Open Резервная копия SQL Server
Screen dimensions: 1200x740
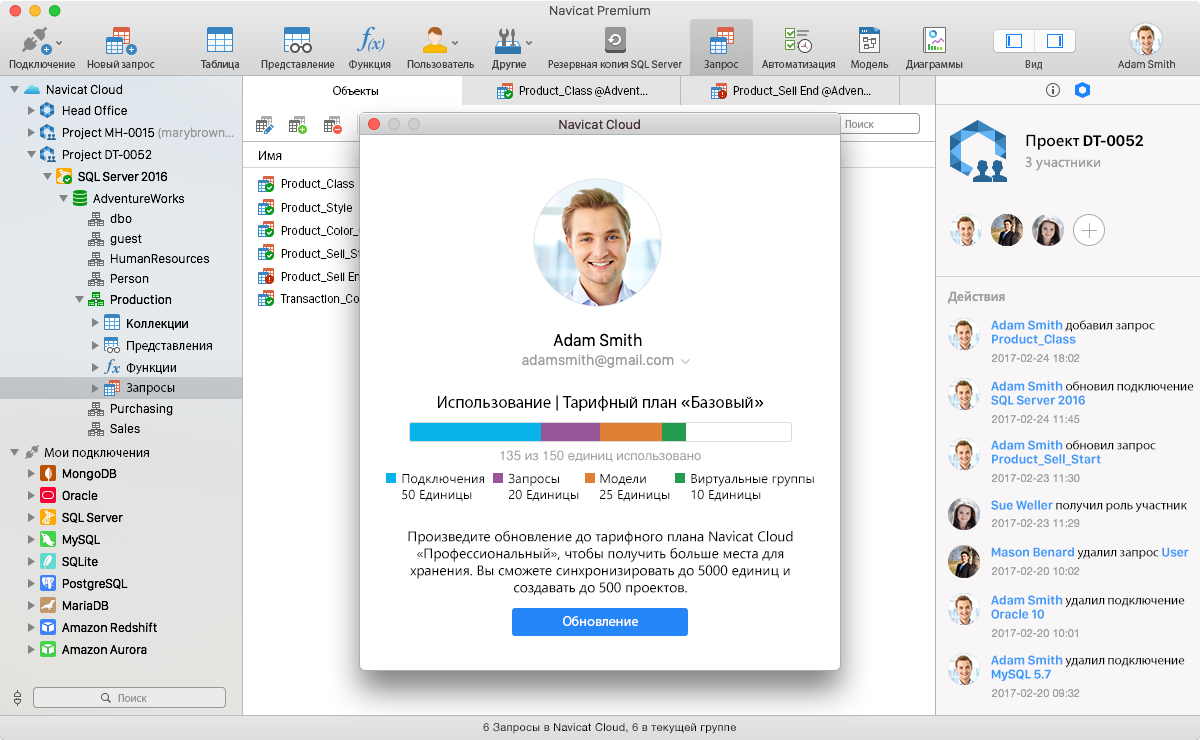614,41
